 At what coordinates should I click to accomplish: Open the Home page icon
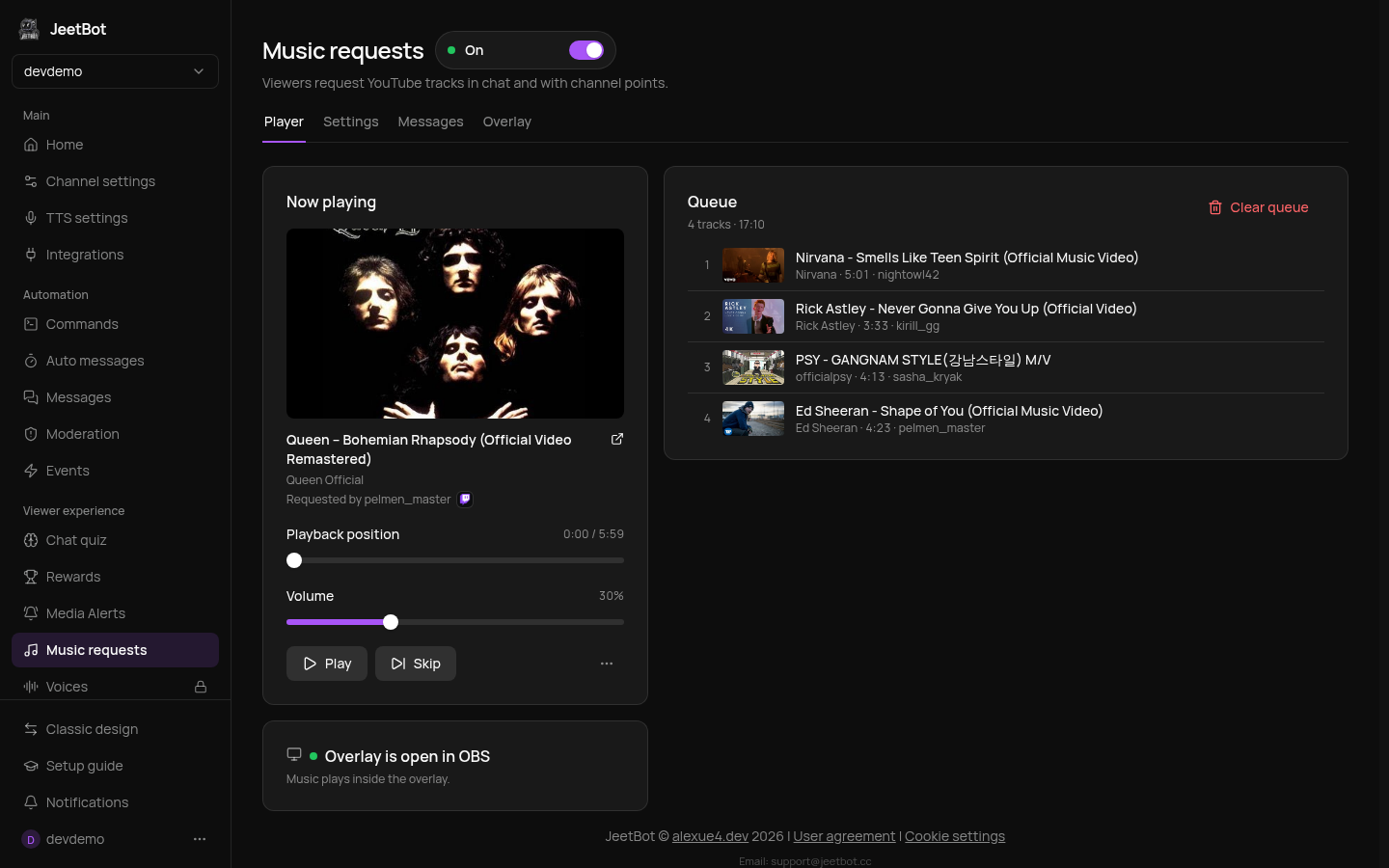pyautogui.click(x=31, y=145)
